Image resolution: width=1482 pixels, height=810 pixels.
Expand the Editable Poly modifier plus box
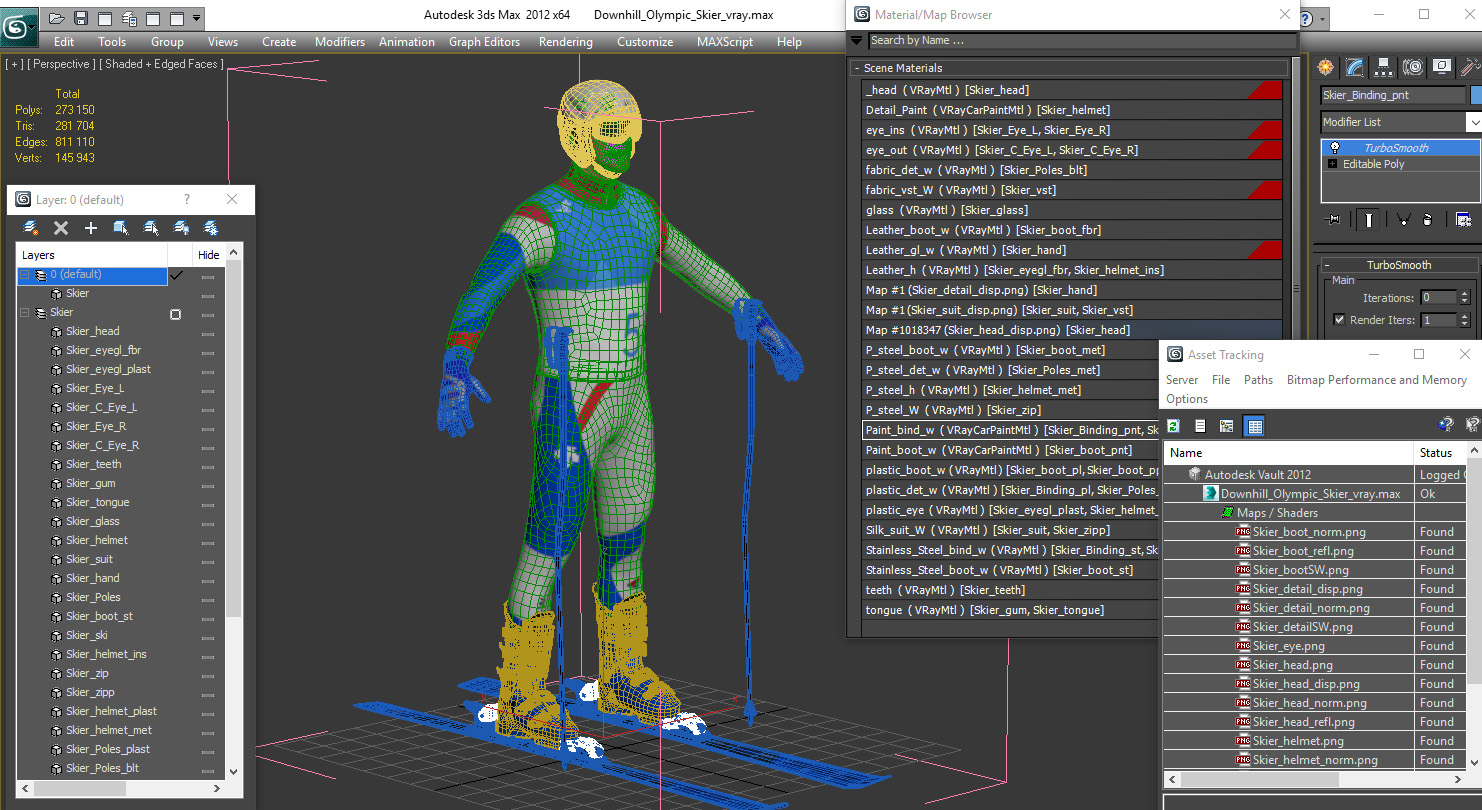point(1332,164)
